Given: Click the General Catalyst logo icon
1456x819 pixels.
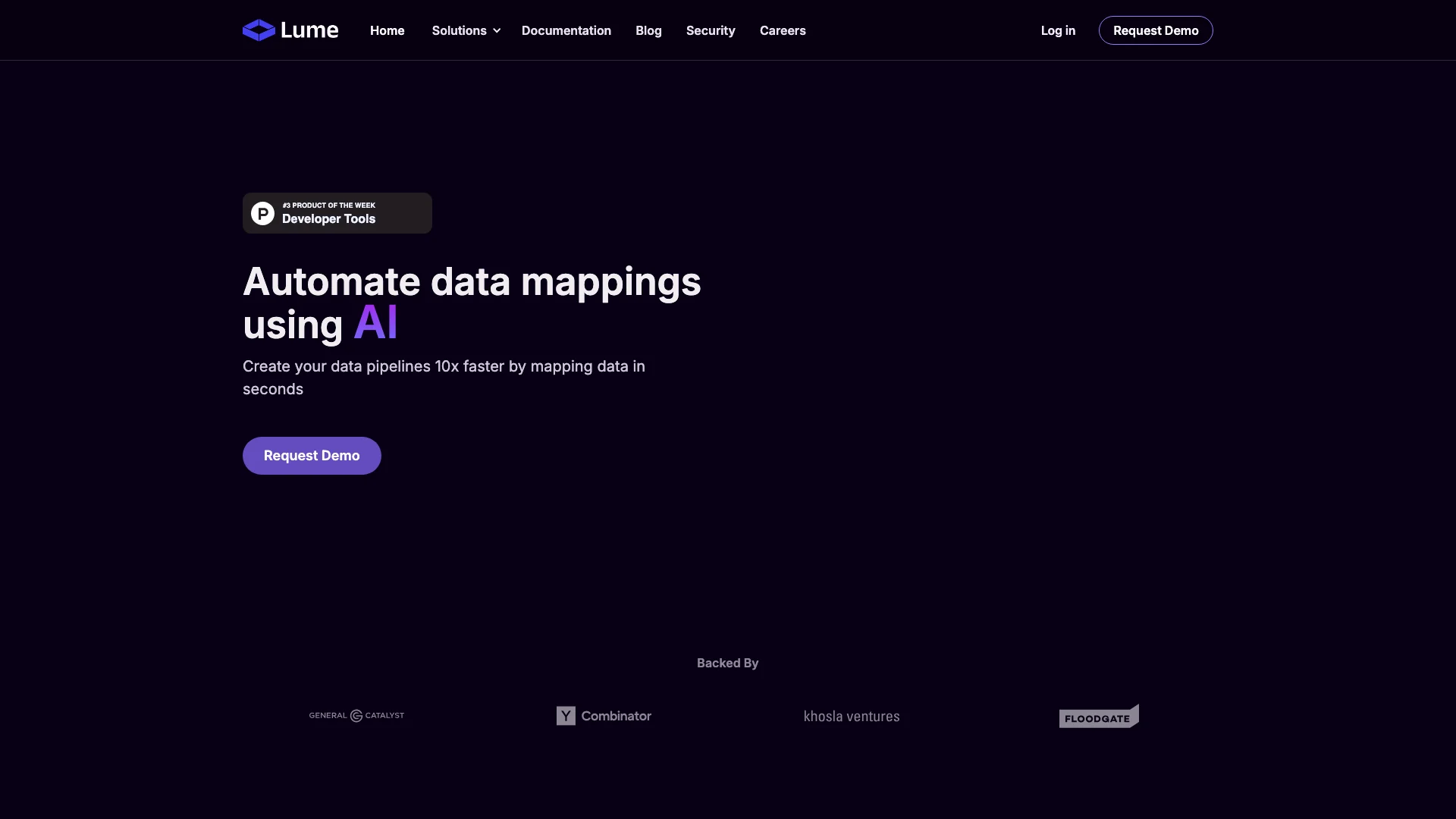Looking at the screenshot, I should pos(357,715).
